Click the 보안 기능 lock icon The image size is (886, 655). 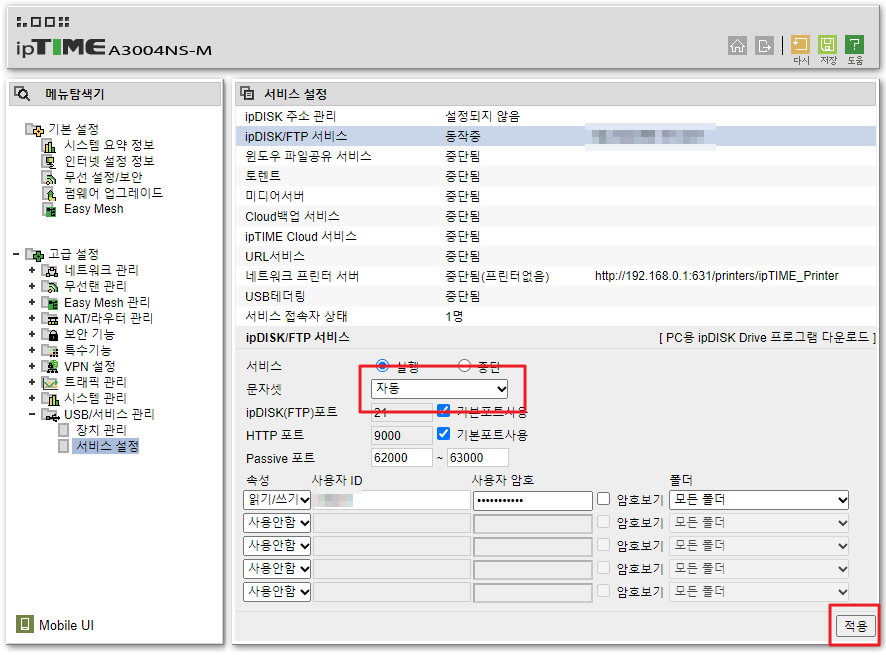coord(50,335)
